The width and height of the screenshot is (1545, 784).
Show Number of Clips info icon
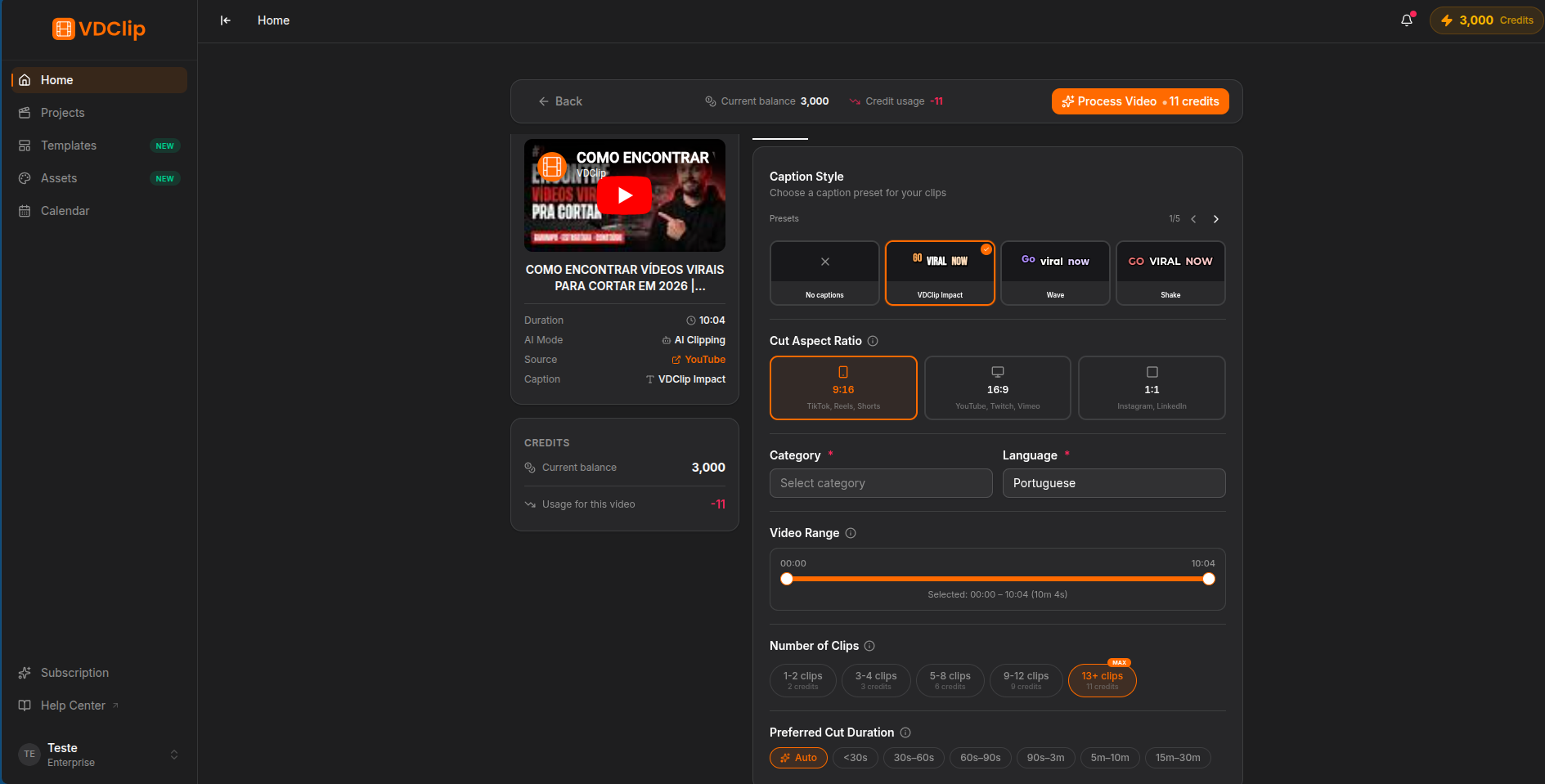pos(869,646)
